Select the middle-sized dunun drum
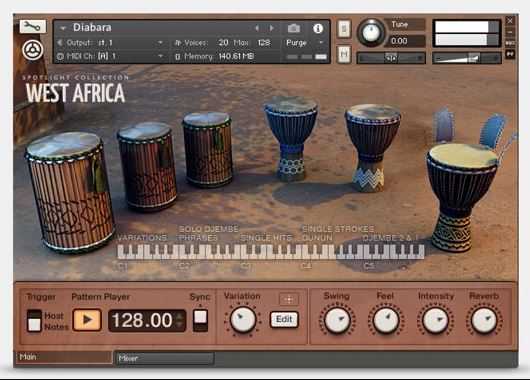Image resolution: width=530 pixels, height=380 pixels. coord(147,166)
